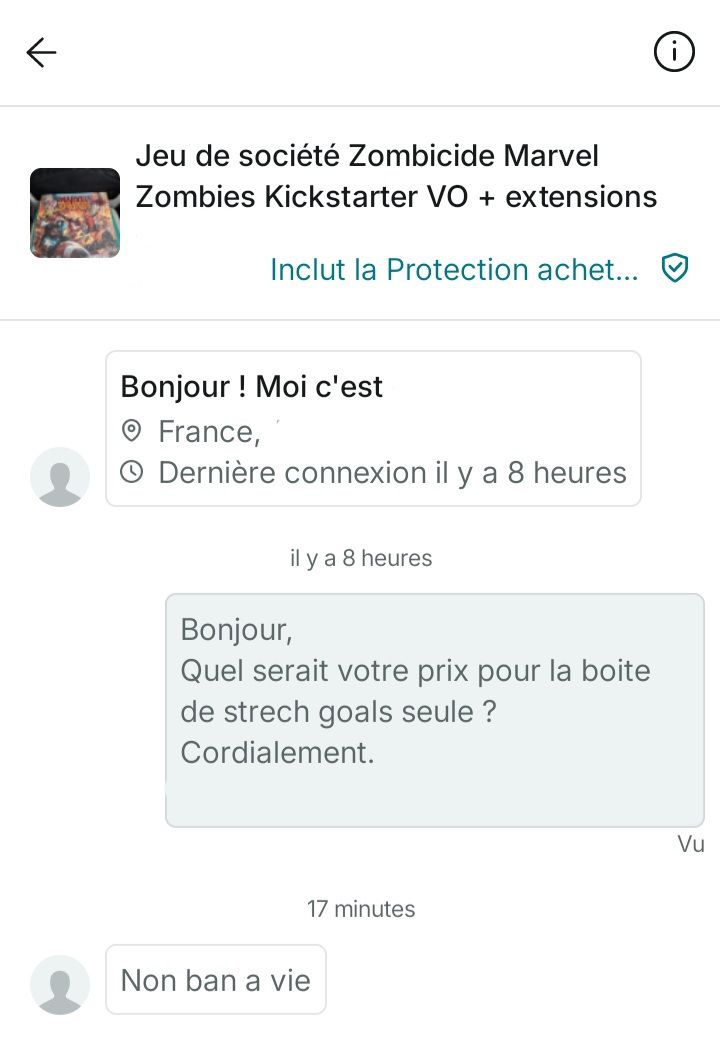Tap the buyer protection shield icon
This screenshot has height=1056, width=720.
click(674, 268)
